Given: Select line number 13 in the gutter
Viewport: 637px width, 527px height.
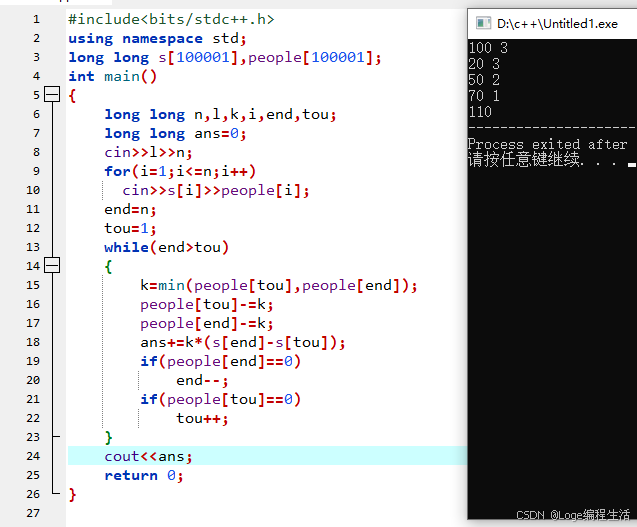Looking at the screenshot, I should pyautogui.click(x=33, y=247).
